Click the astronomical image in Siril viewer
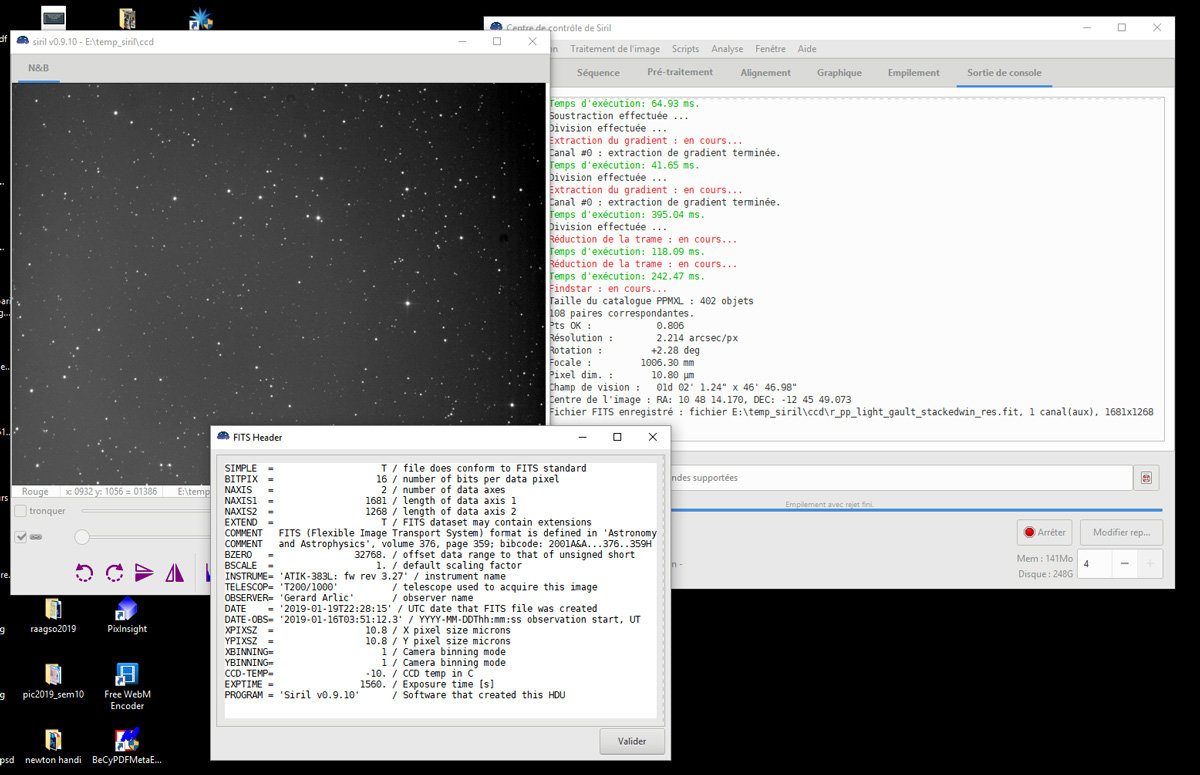 tap(278, 283)
